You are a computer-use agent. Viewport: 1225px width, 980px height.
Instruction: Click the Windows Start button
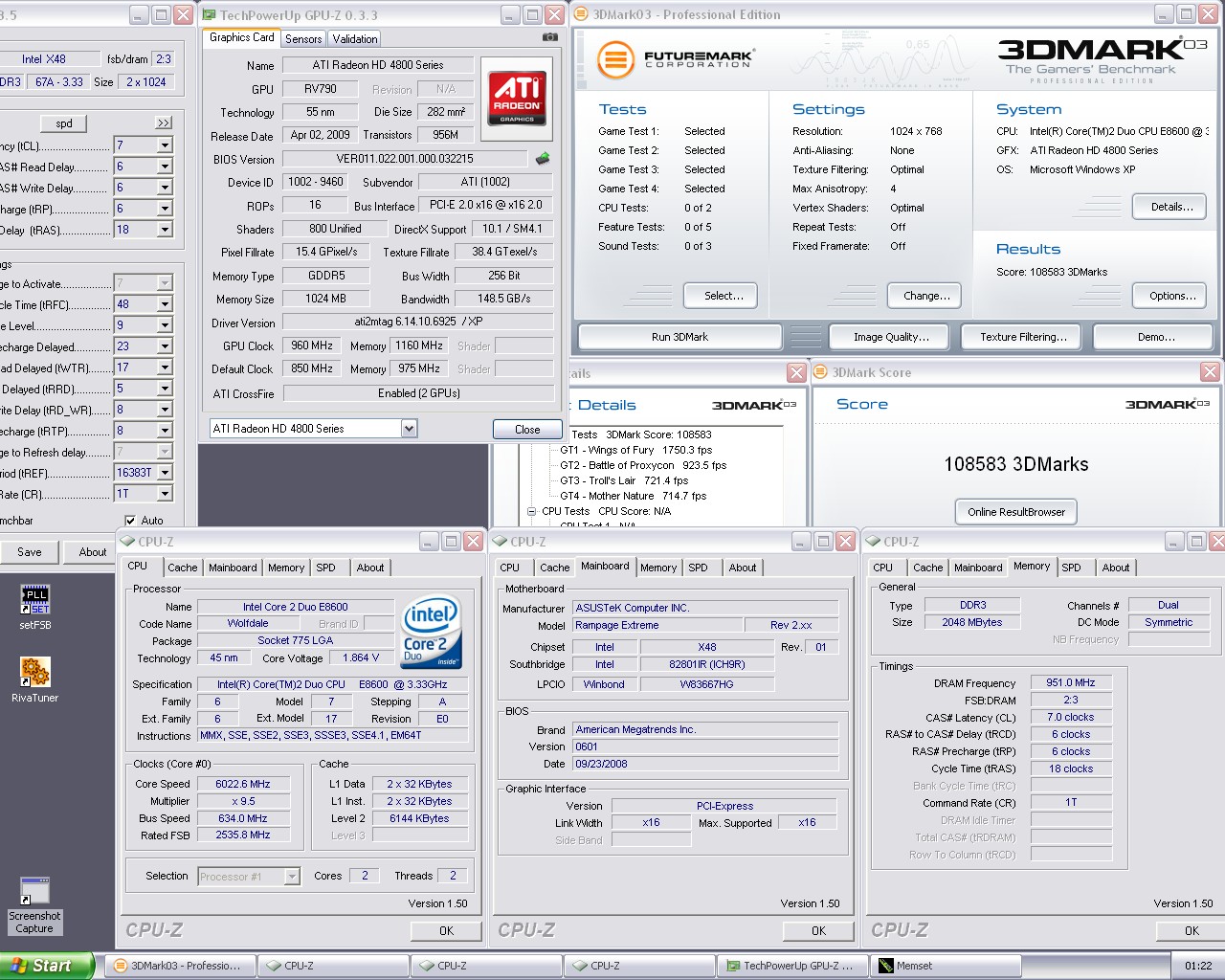47,966
